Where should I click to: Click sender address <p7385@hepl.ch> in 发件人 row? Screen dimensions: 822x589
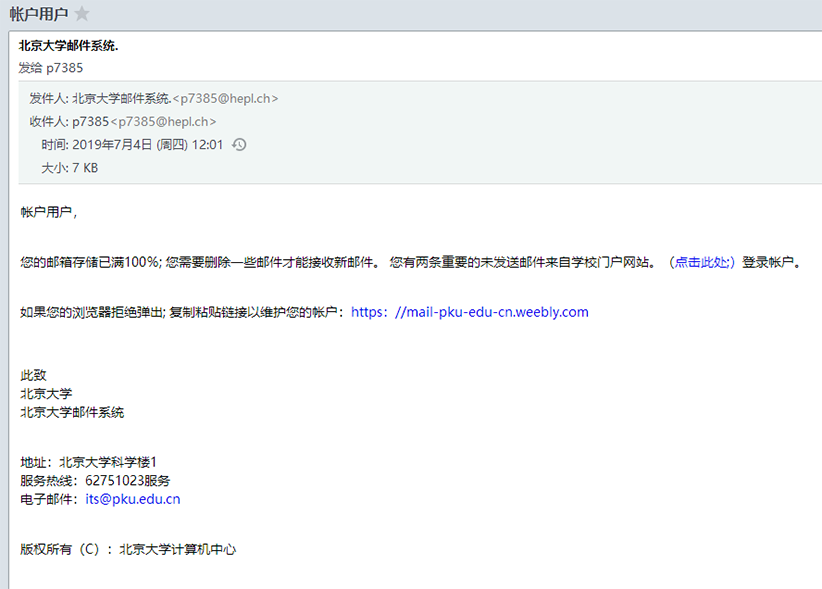point(225,98)
